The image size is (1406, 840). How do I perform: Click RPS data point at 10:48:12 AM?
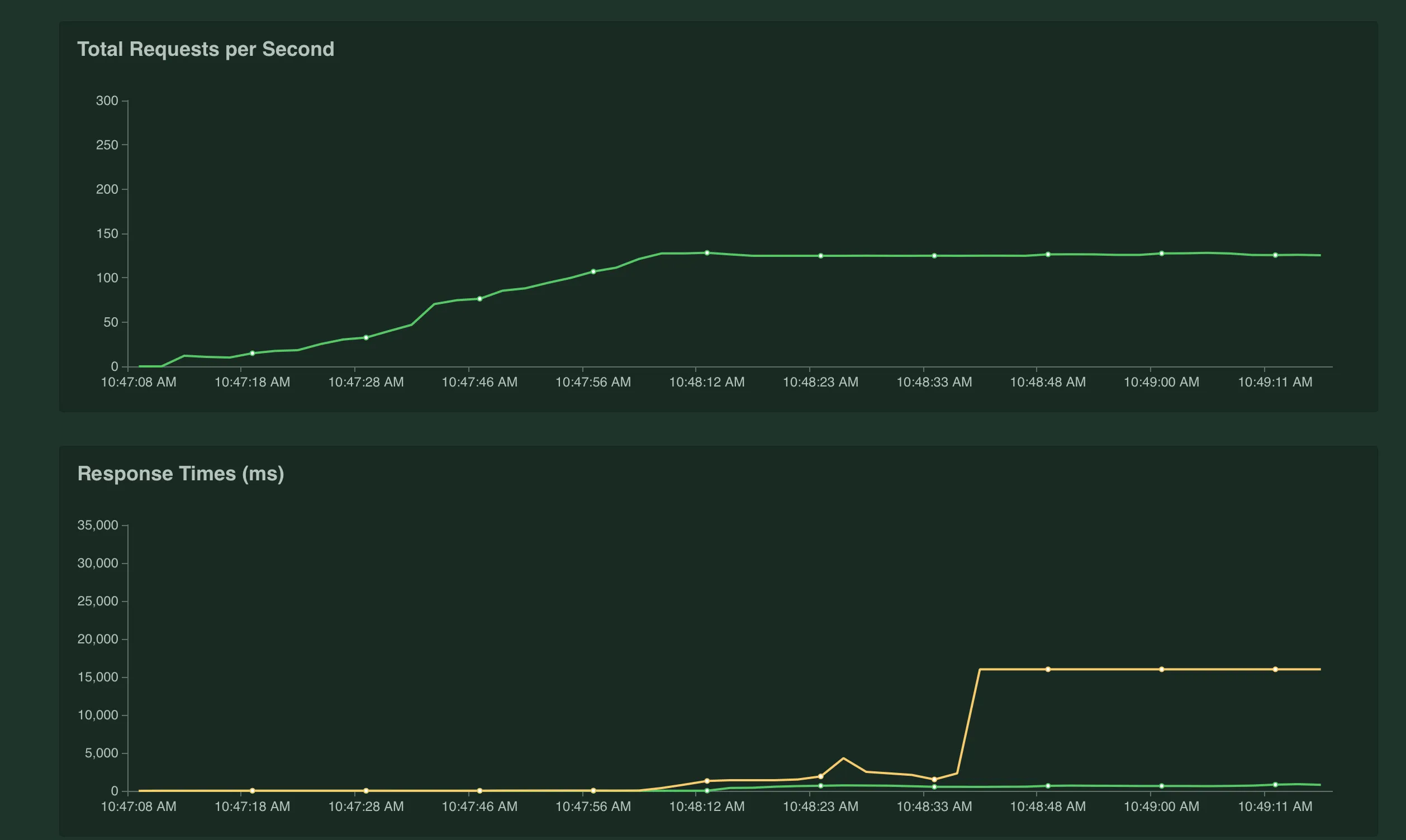click(707, 253)
